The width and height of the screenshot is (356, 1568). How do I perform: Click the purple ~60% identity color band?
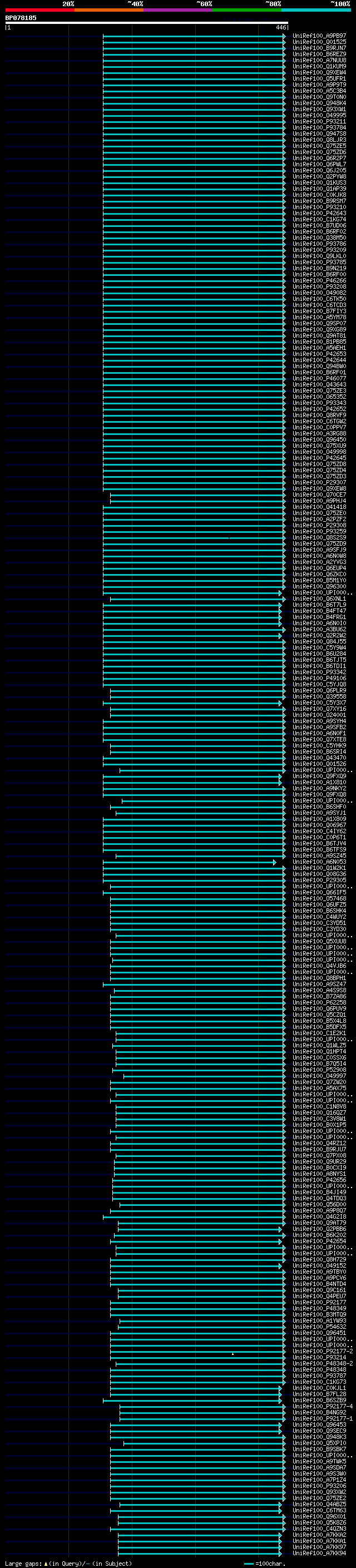coord(179,10)
